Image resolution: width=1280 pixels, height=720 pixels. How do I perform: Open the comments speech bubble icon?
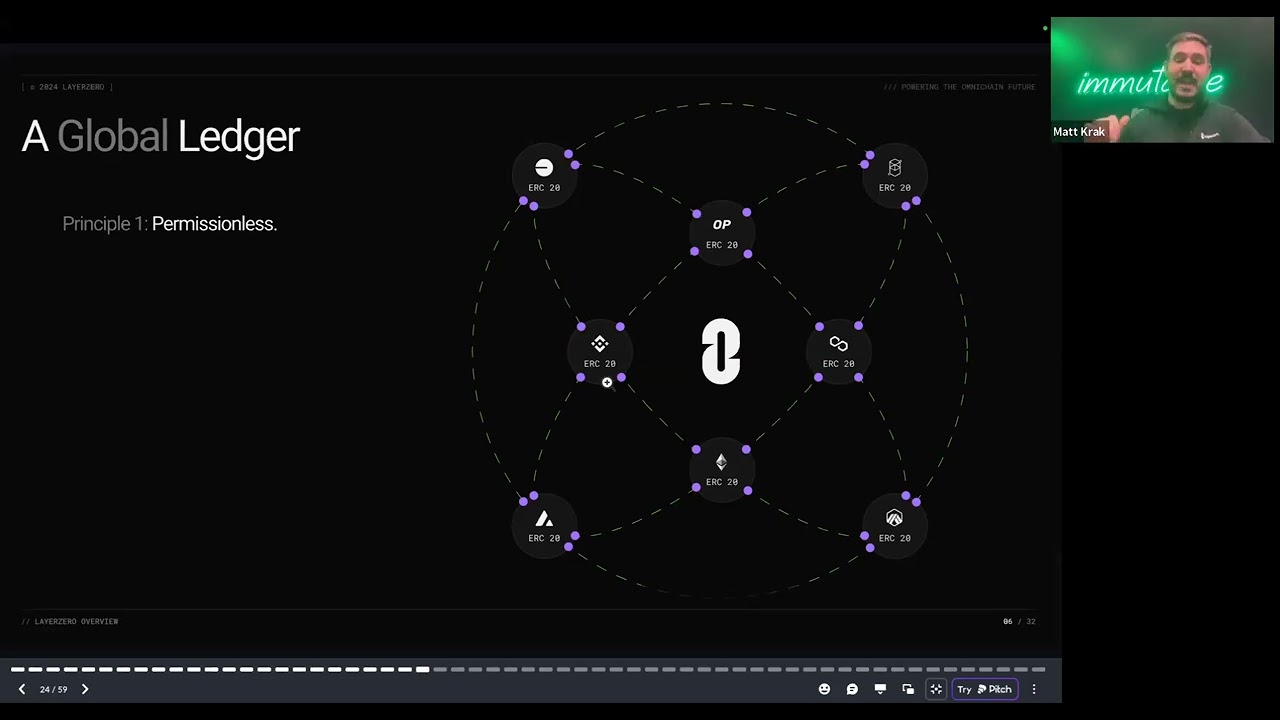click(852, 689)
